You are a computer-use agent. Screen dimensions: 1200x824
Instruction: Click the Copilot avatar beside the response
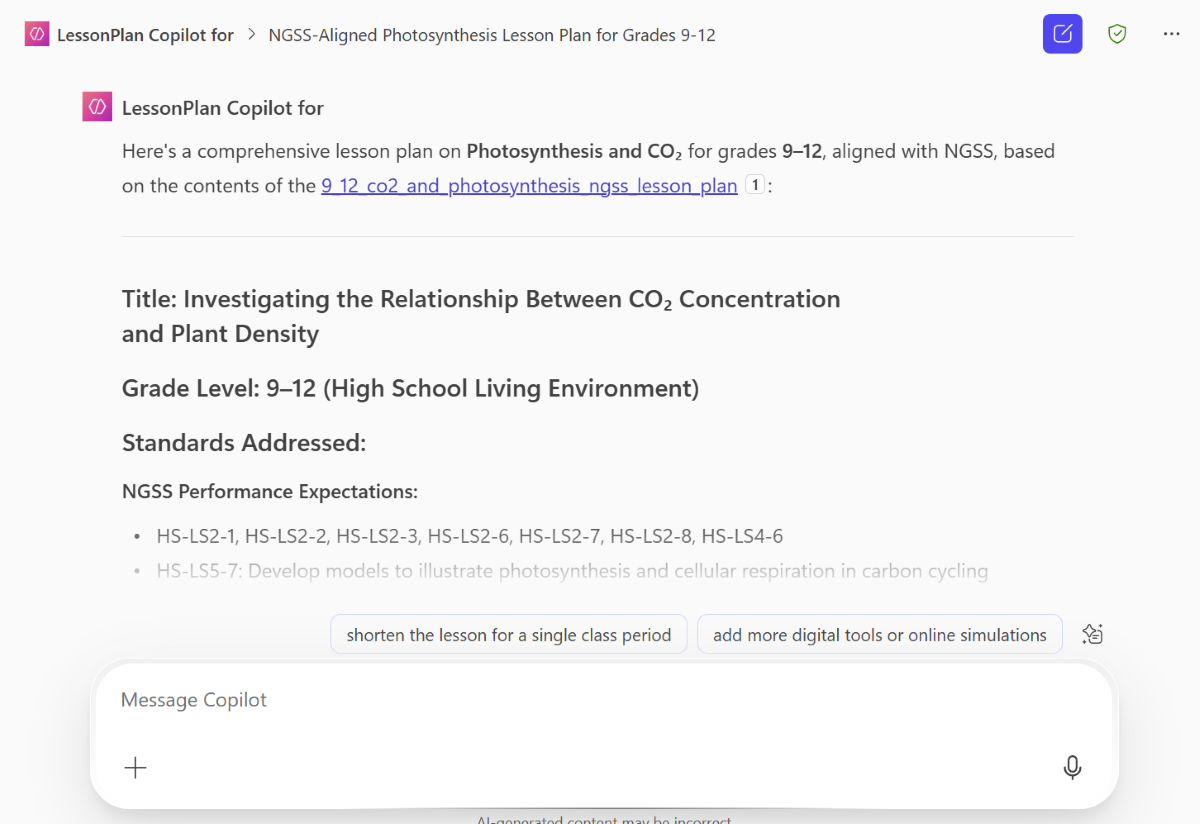pos(96,105)
